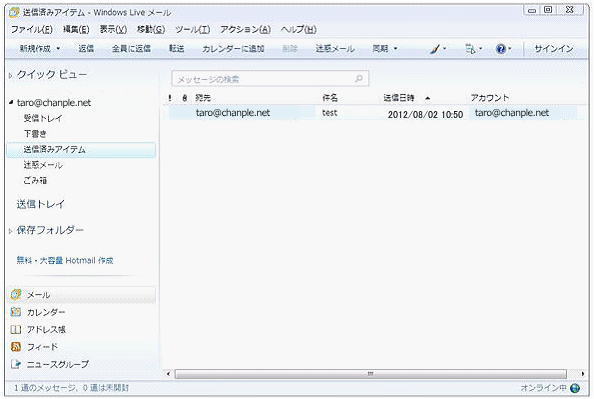Viewport: 594px width, 399px height.
Task: Click the layout menus icon in toolbar
Action: [470, 49]
